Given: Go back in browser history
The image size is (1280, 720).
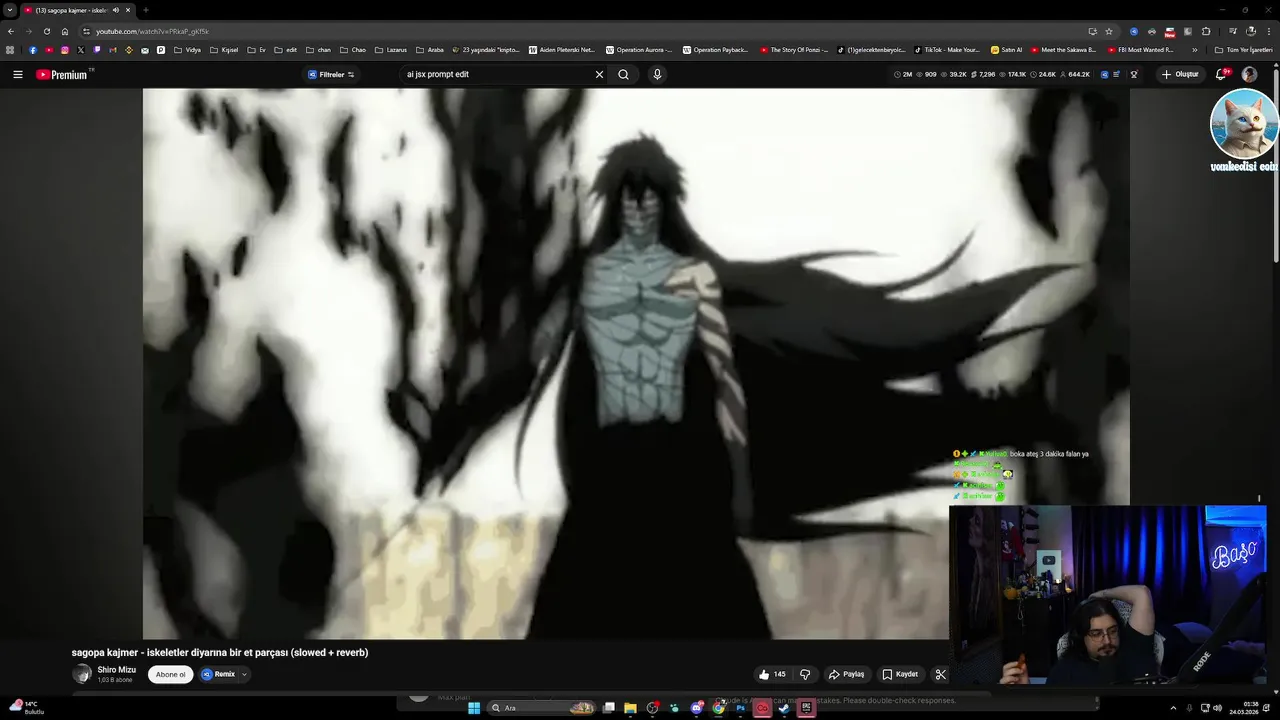Looking at the screenshot, I should (x=11, y=31).
